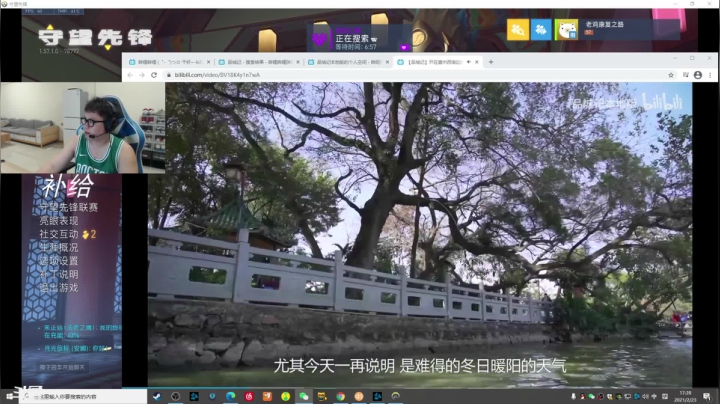Click the Windows taskbar search box
The width and height of the screenshot is (720, 404).
pyautogui.click(x=83, y=396)
